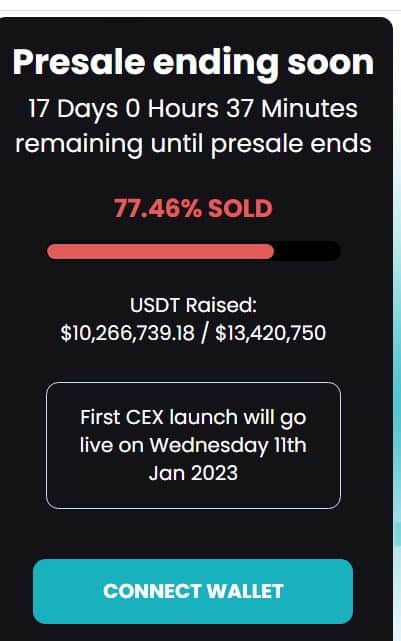
Task: Click the remaining until presale ends text
Action: tap(193, 144)
